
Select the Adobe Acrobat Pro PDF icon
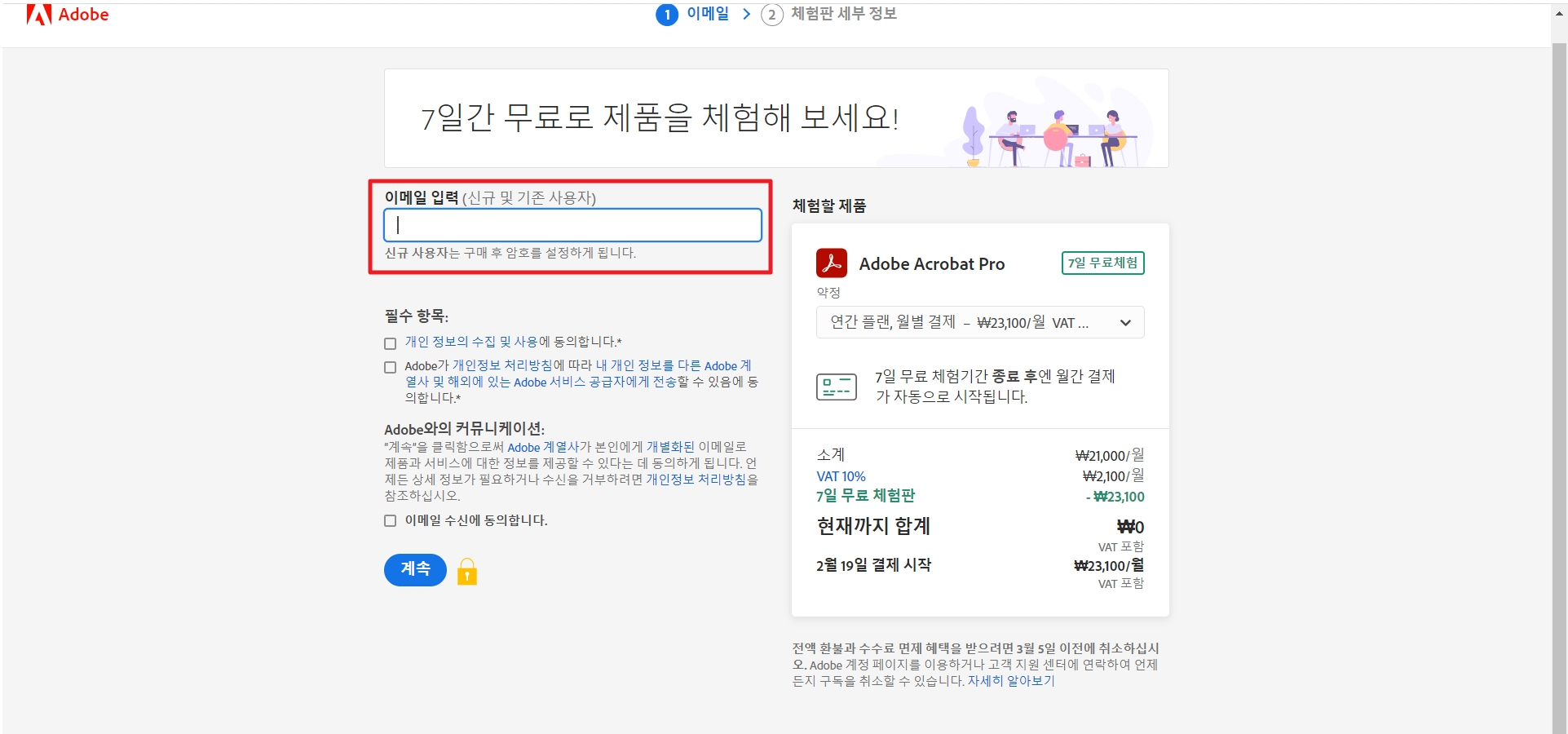832,263
